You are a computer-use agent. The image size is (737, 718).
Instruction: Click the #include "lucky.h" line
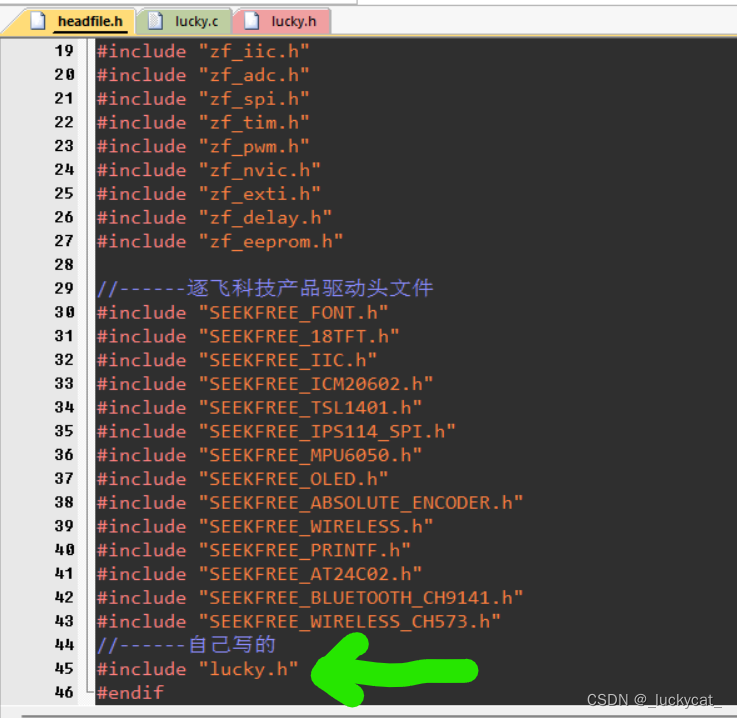tap(197, 669)
